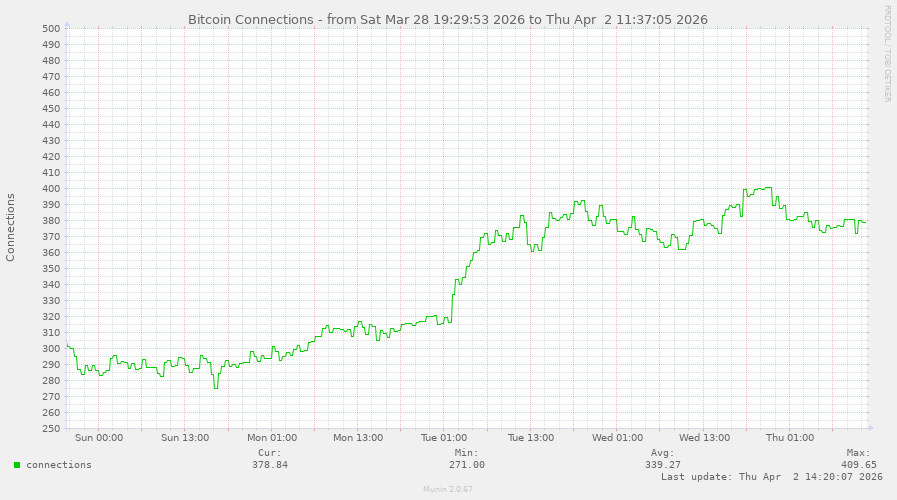Image resolution: width=897 pixels, height=500 pixels.
Task: Click the arrow atop the y-axis
Action: pos(67,23)
